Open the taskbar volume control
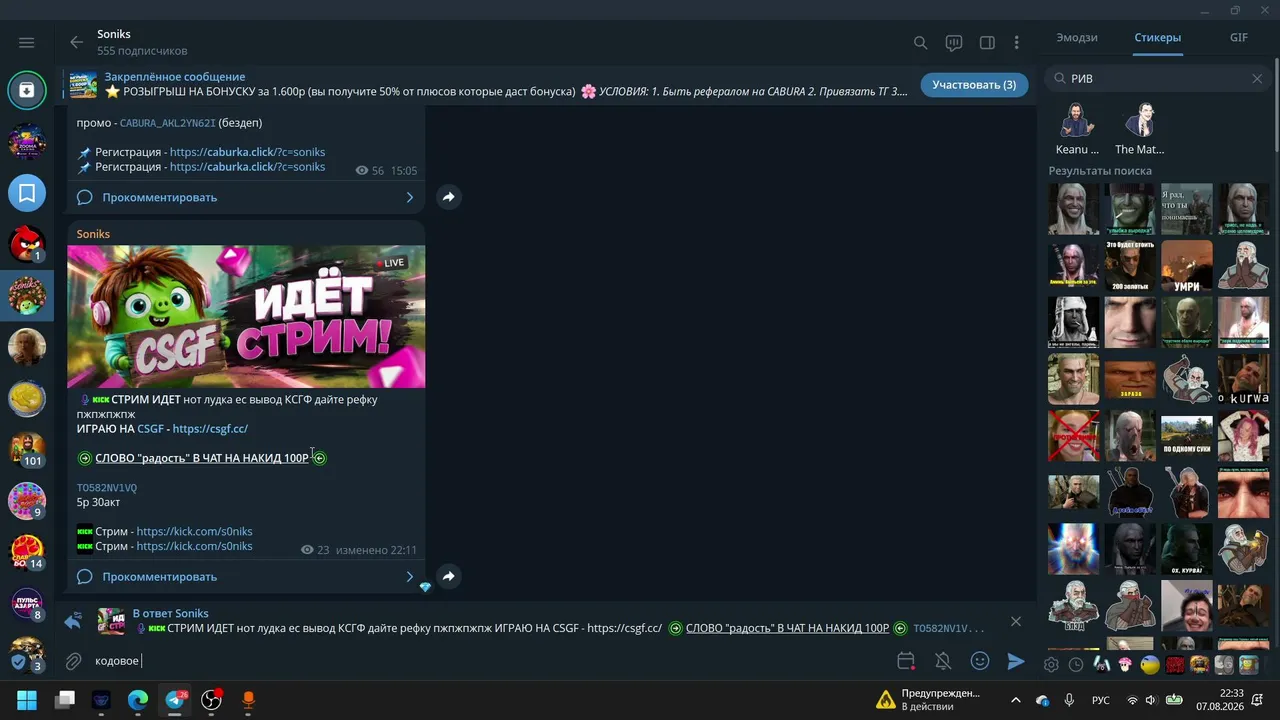Image resolution: width=1280 pixels, height=720 pixels. coord(1150,700)
